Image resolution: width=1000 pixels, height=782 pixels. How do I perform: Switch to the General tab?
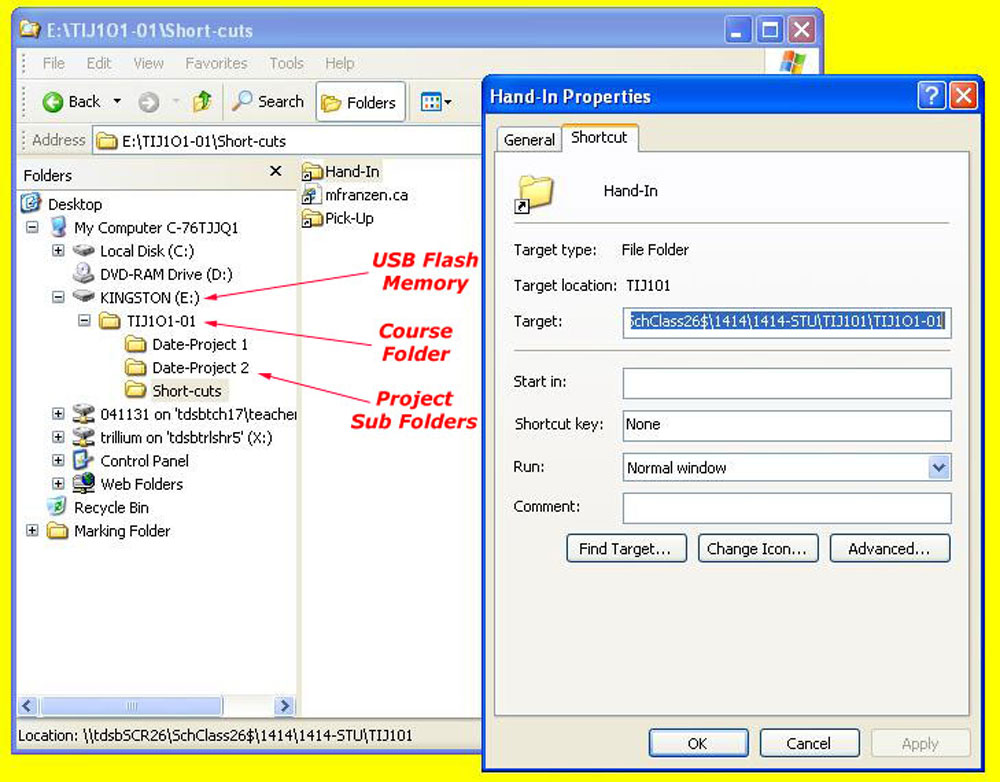(529, 140)
